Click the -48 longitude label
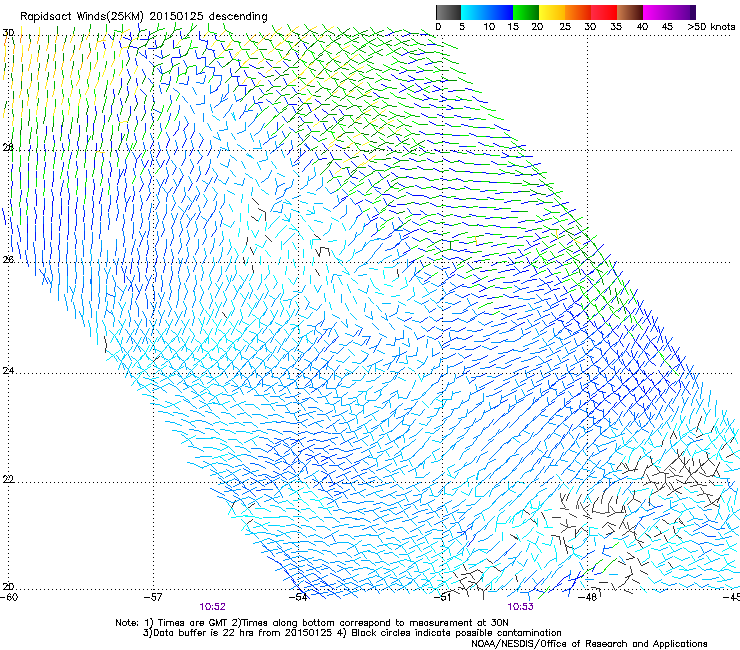Screen dimensions: 740x650 click(589, 597)
